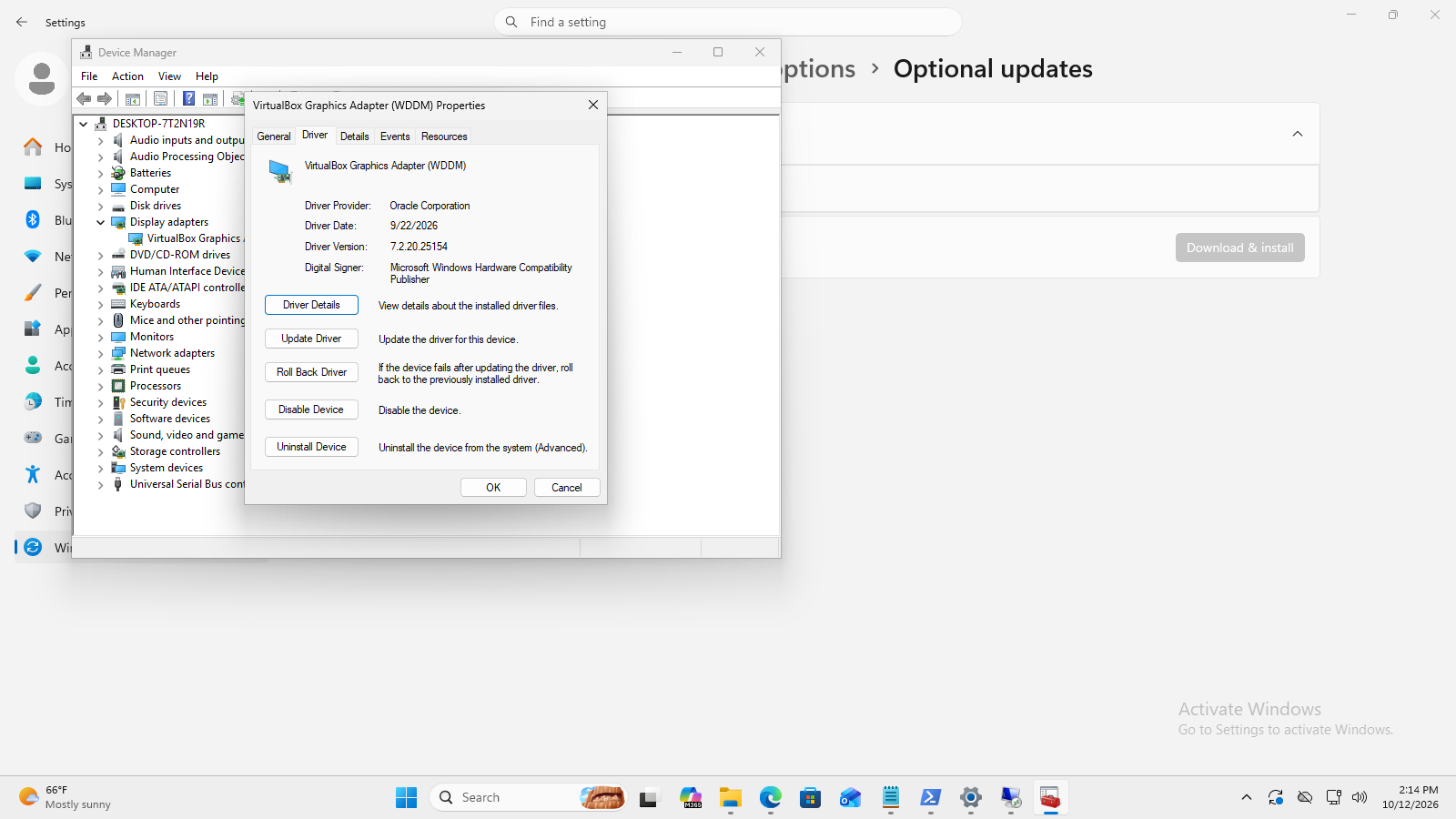Expand the Network adapters tree node

point(101,353)
